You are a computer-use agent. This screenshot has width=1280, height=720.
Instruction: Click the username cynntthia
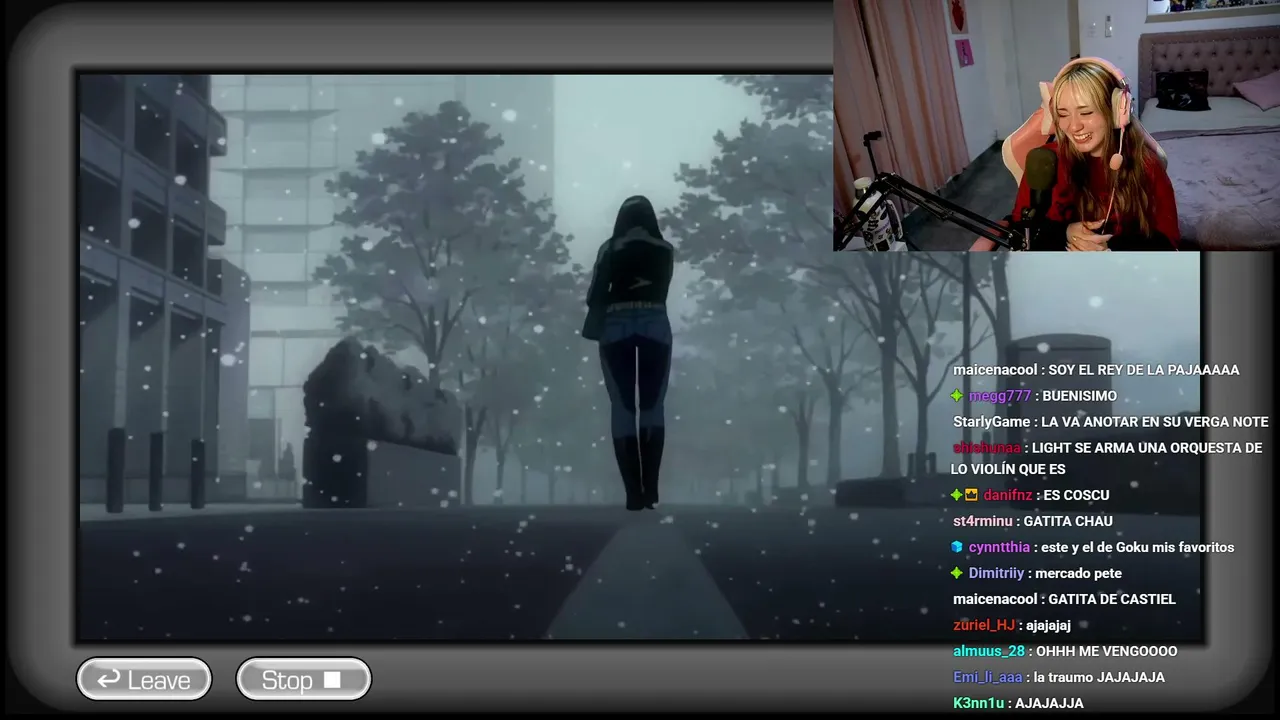click(x=999, y=547)
